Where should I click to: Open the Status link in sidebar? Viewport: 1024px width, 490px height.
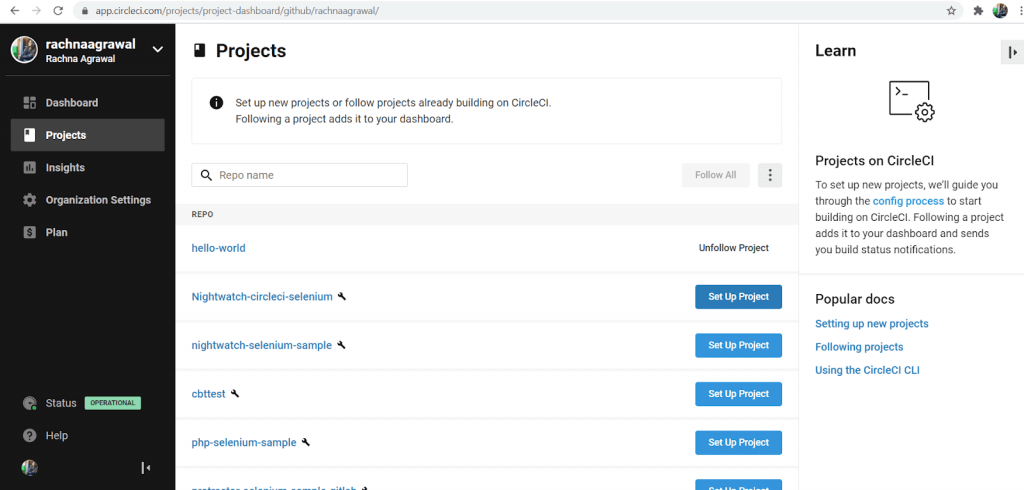pos(61,403)
